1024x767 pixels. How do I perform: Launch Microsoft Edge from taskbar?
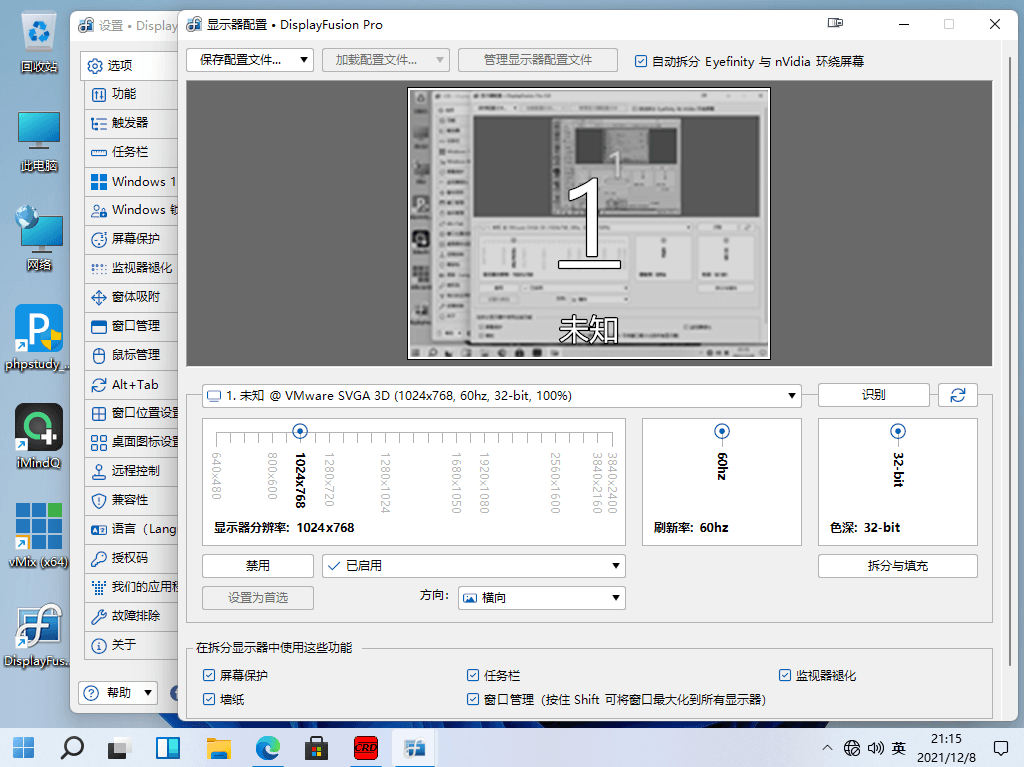click(267, 747)
